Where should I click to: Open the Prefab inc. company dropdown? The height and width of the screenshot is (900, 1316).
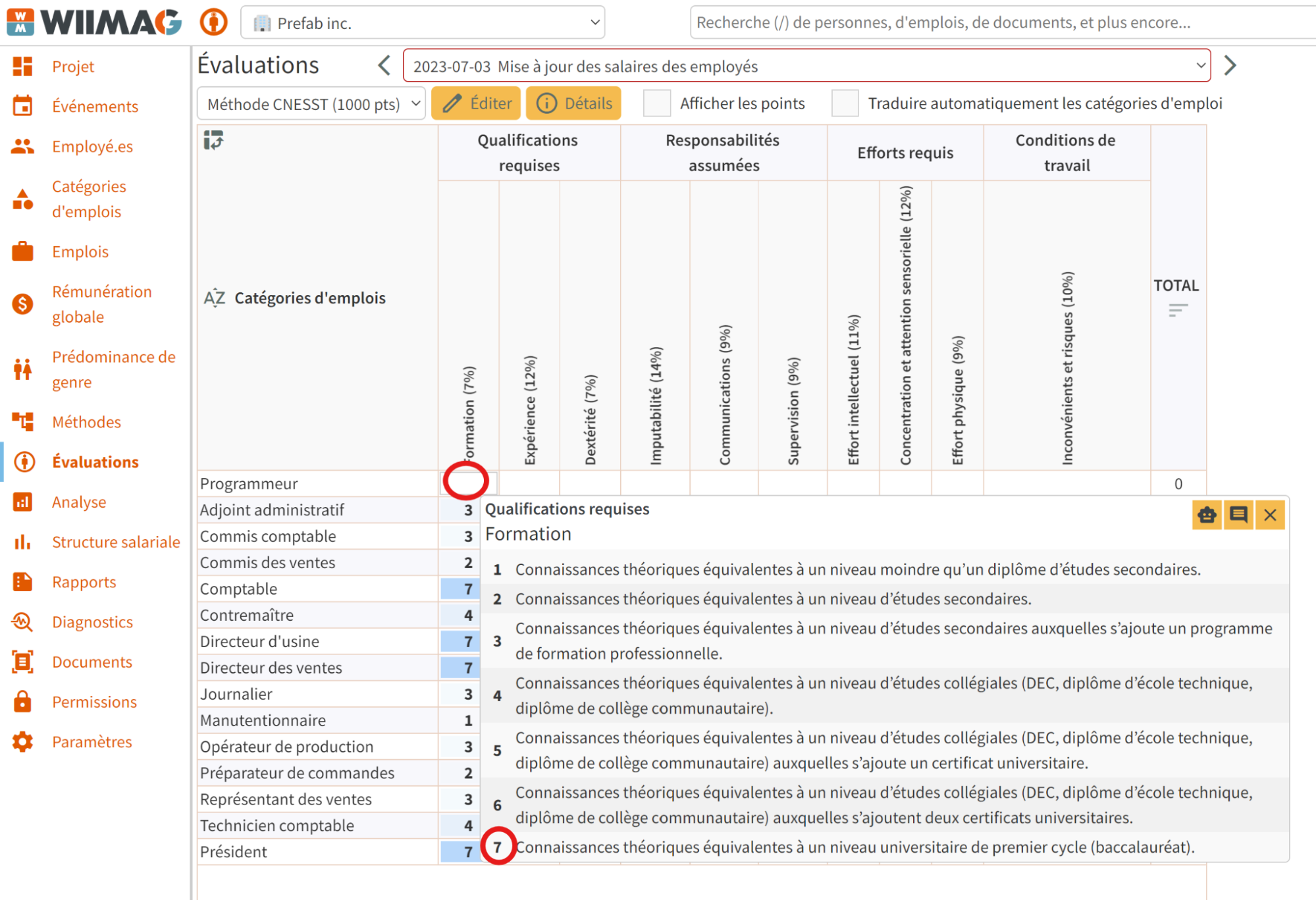[x=423, y=23]
